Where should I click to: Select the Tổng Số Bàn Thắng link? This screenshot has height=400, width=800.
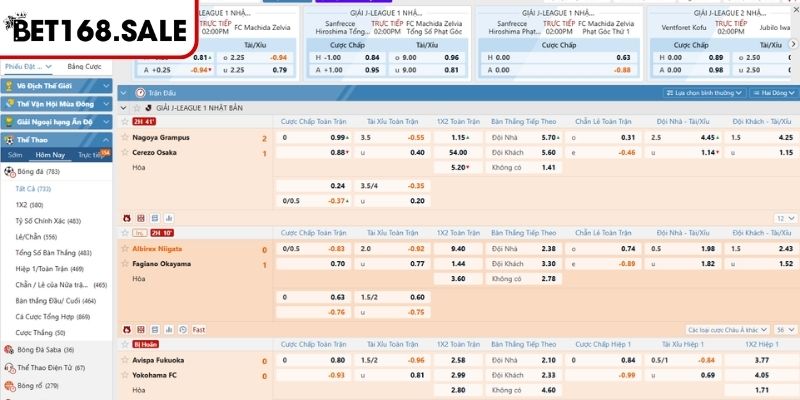pos(48,252)
